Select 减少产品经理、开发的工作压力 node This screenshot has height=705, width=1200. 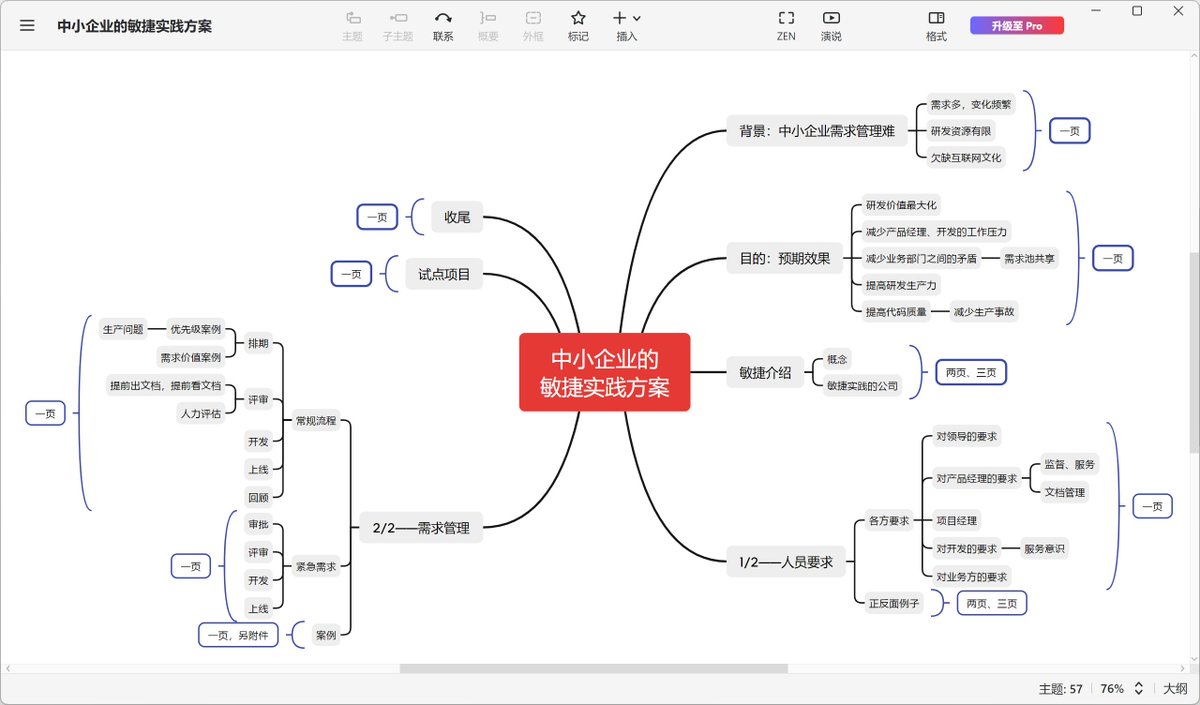936,231
